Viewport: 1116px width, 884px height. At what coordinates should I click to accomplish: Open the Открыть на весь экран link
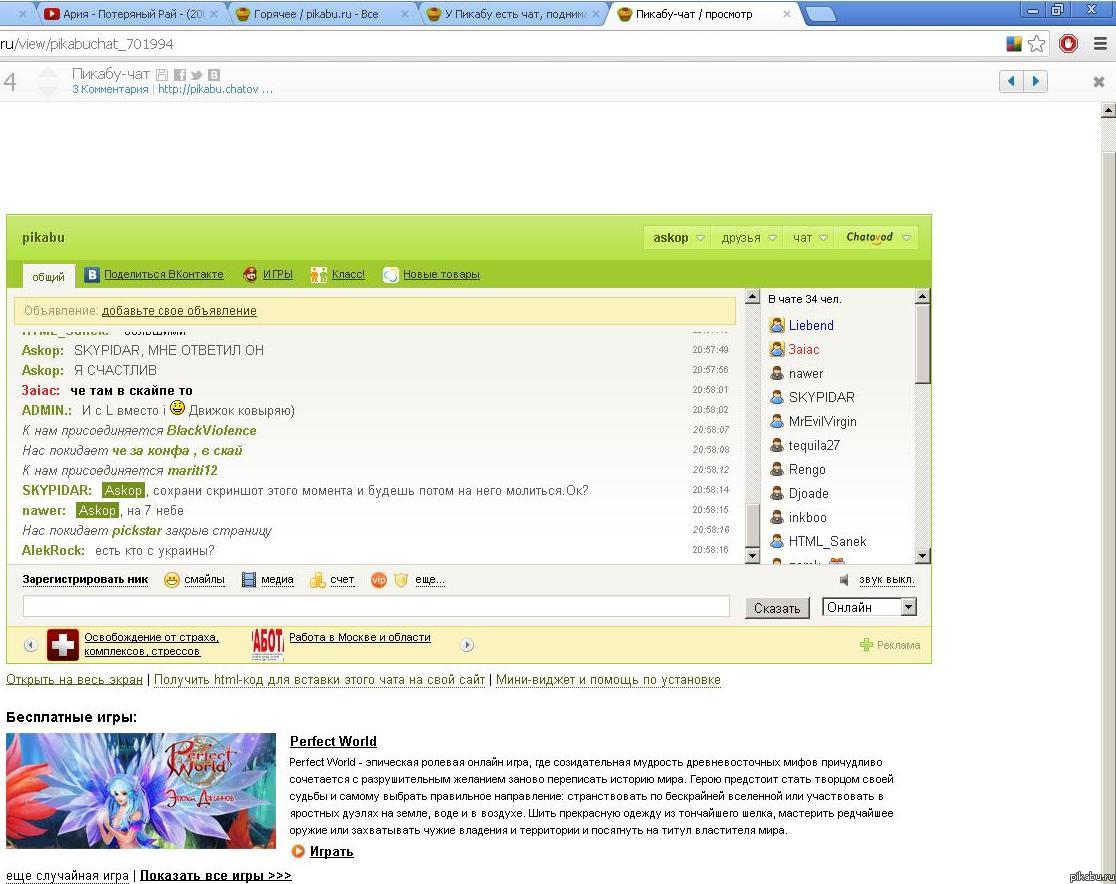(x=75, y=680)
